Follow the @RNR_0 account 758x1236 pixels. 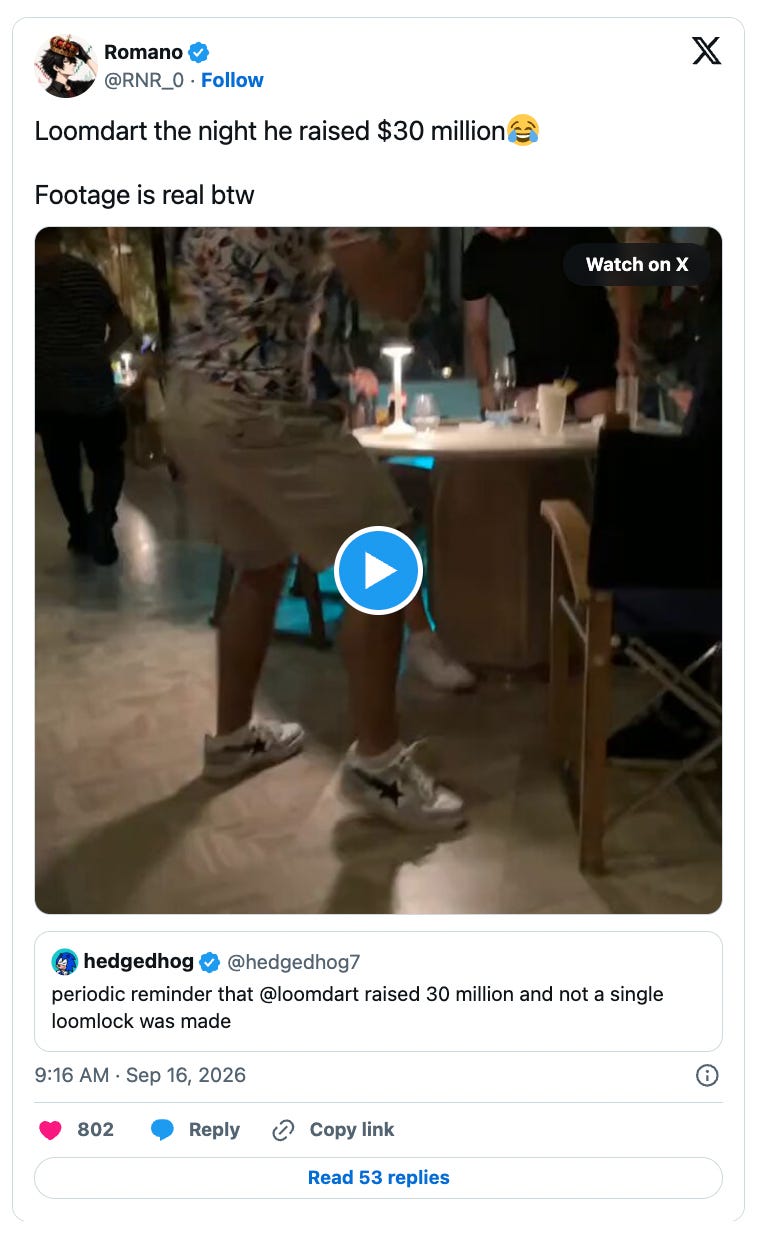[x=232, y=80]
